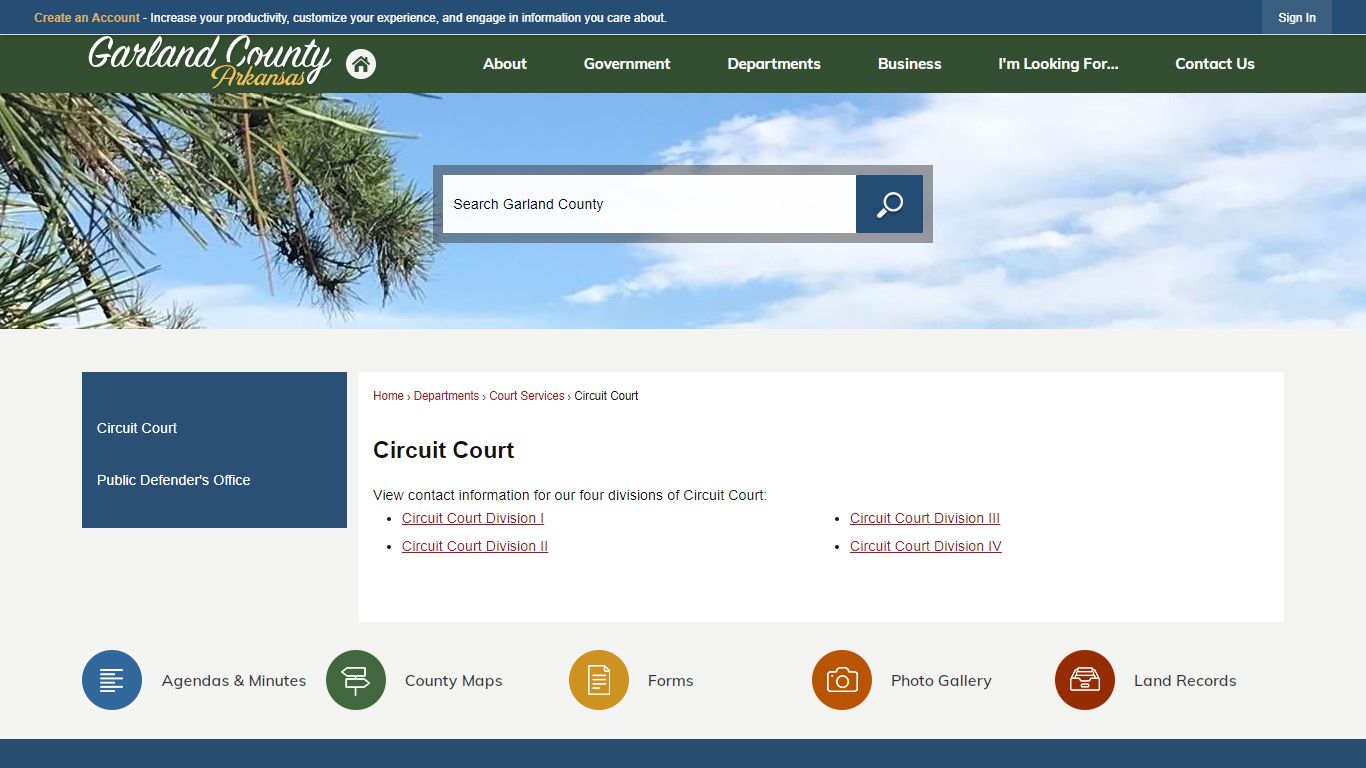Click the Photo Gallery text label

pyautogui.click(x=941, y=681)
